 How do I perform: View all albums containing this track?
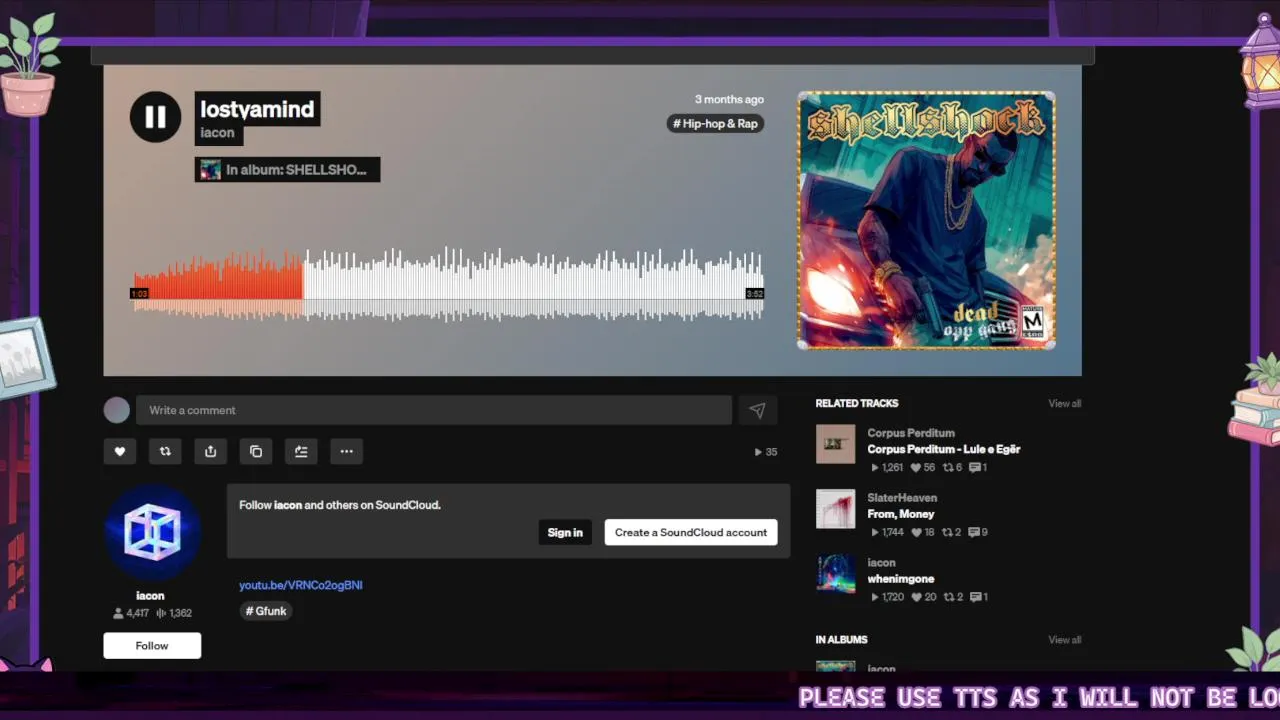[1064, 640]
